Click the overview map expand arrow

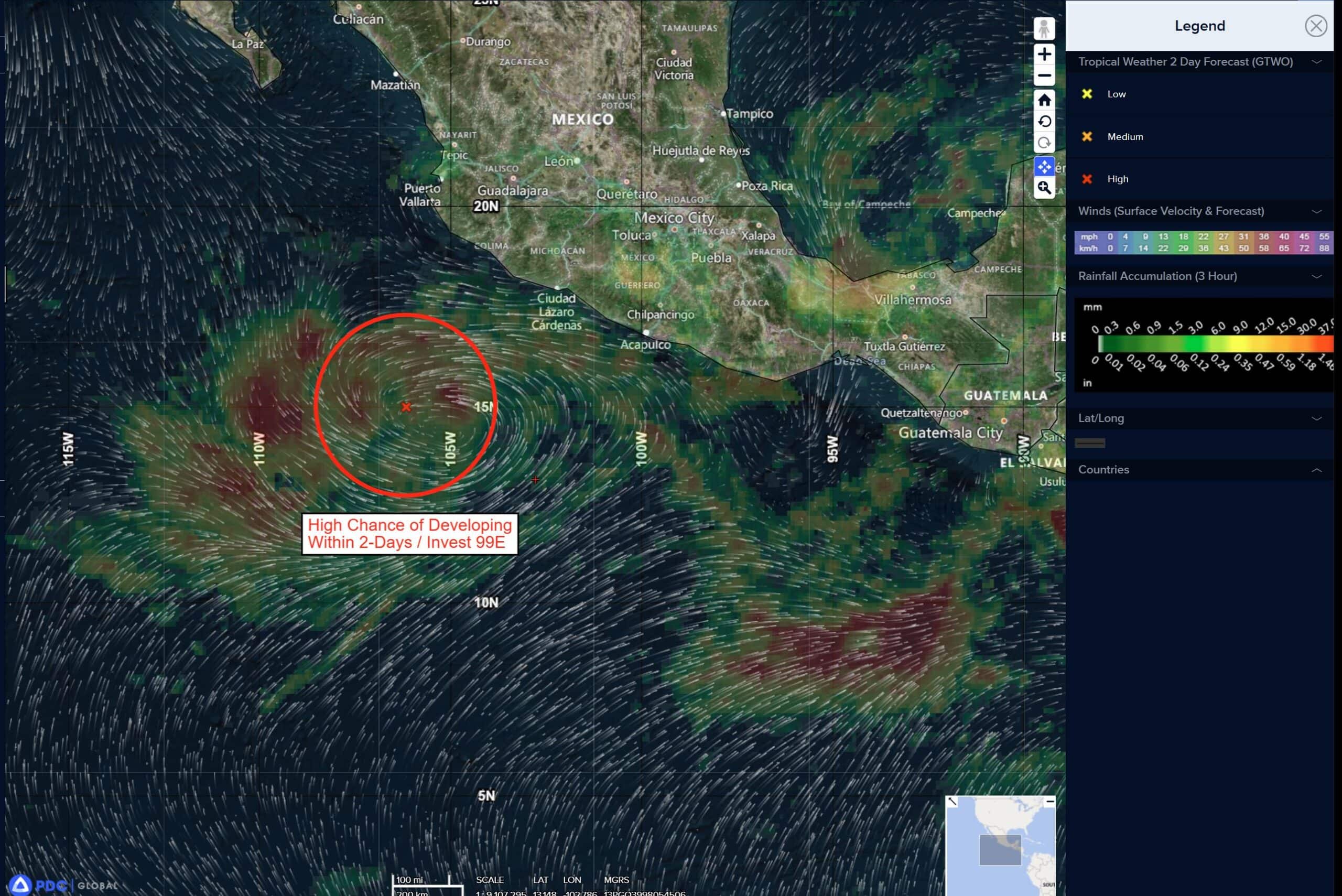pyautogui.click(x=952, y=802)
